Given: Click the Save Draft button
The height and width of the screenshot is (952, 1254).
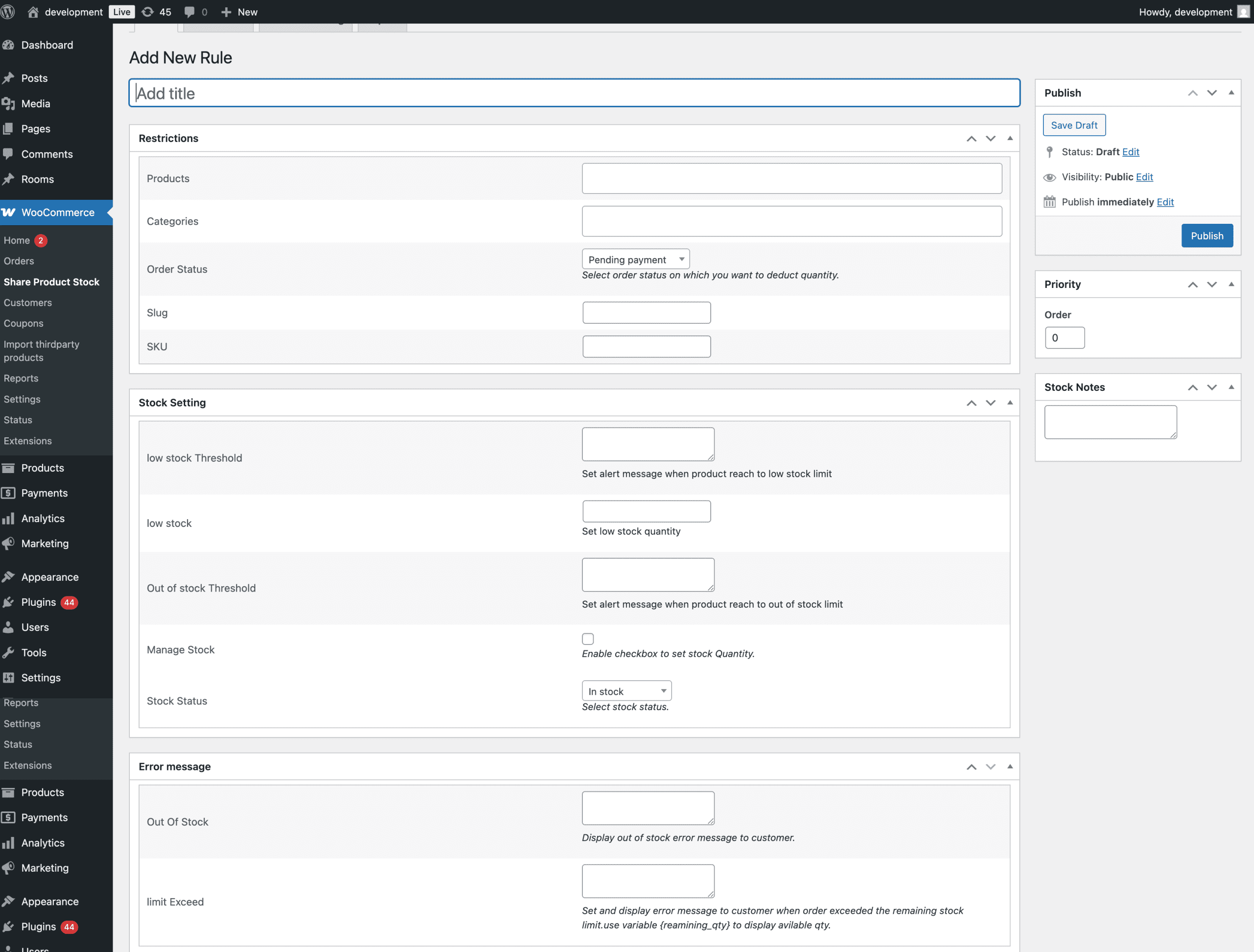Looking at the screenshot, I should tap(1074, 125).
